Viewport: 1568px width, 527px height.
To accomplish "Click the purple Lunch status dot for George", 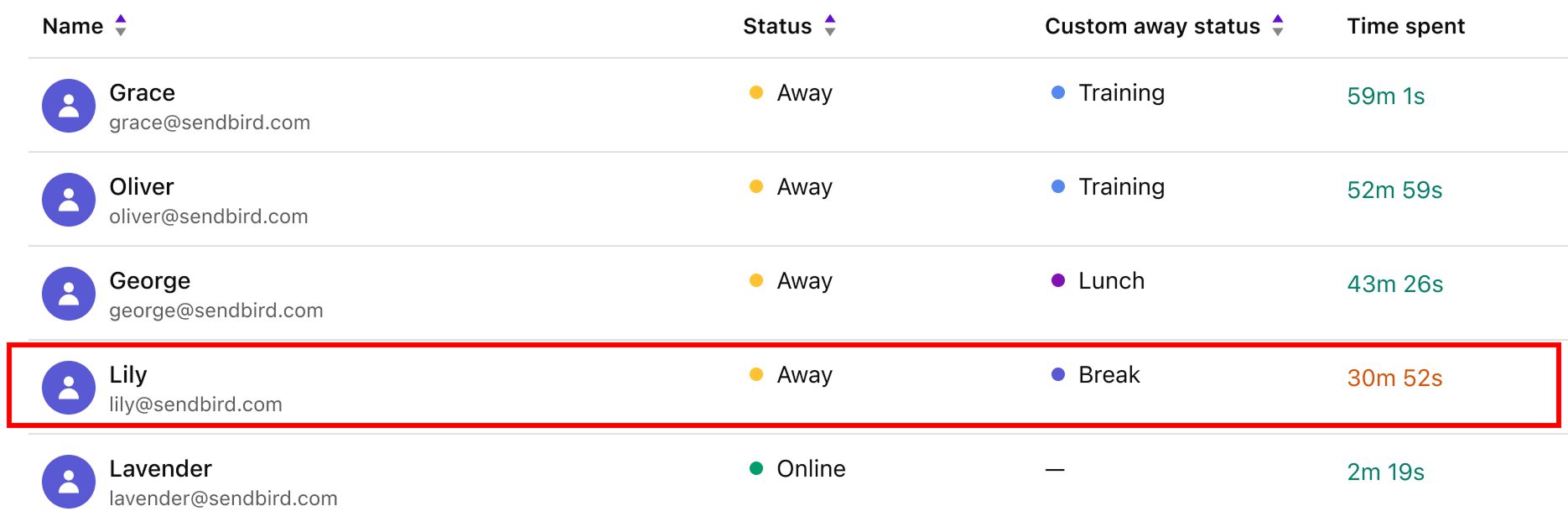I will (1057, 282).
